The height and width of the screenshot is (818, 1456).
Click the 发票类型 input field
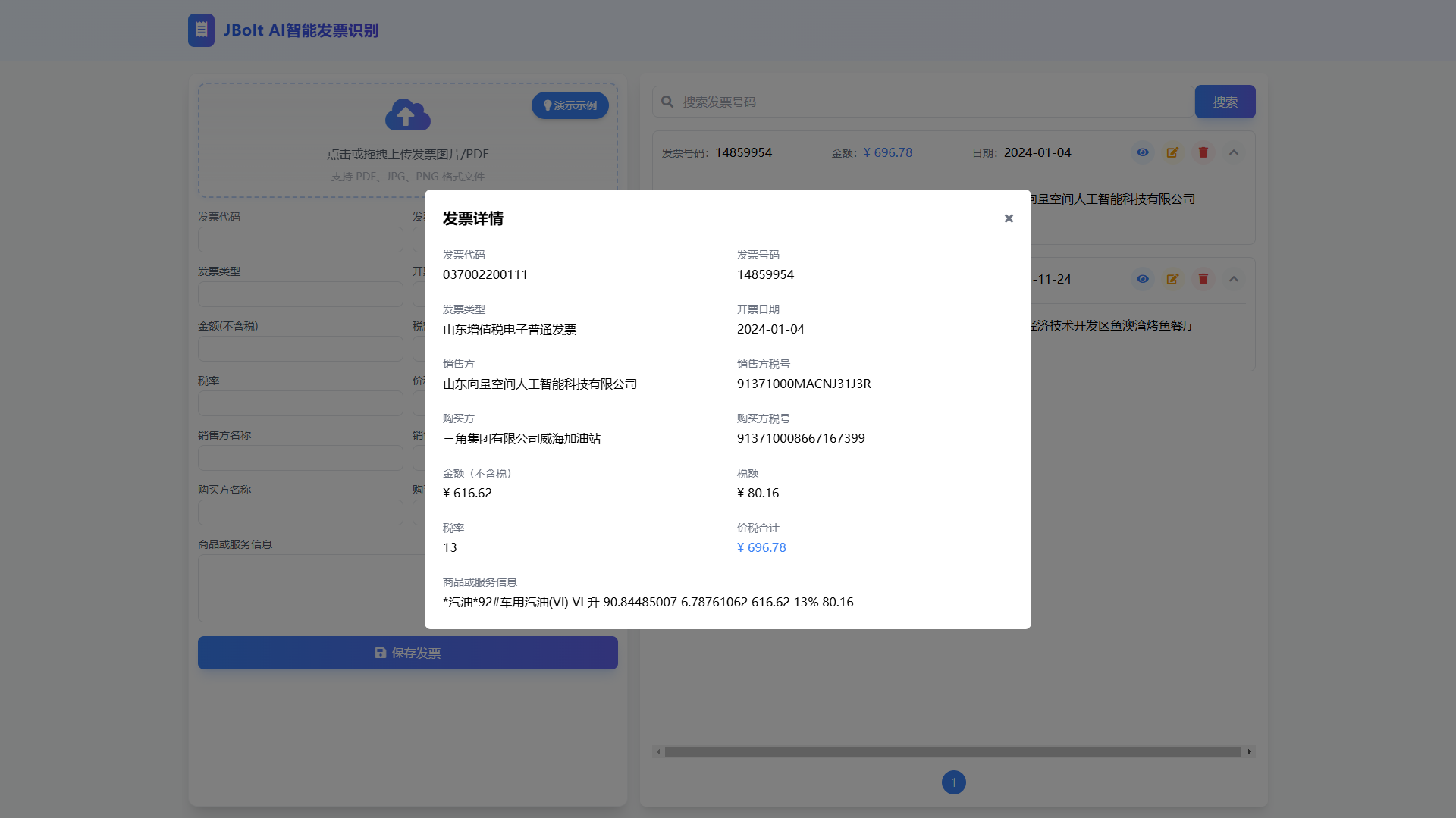point(300,294)
